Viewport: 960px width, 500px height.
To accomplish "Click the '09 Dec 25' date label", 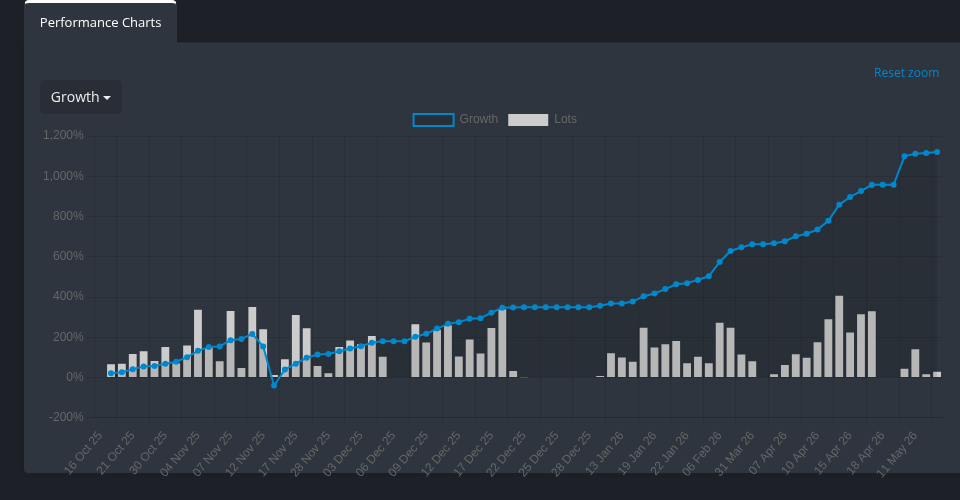I will 408,453.
